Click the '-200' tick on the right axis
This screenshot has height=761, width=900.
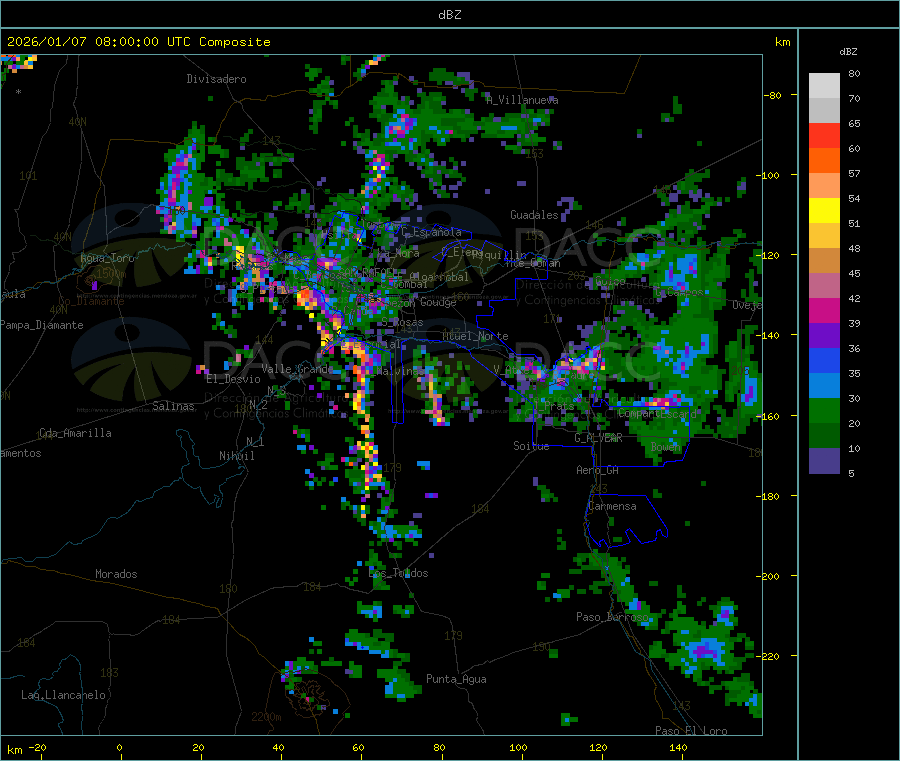point(767,576)
